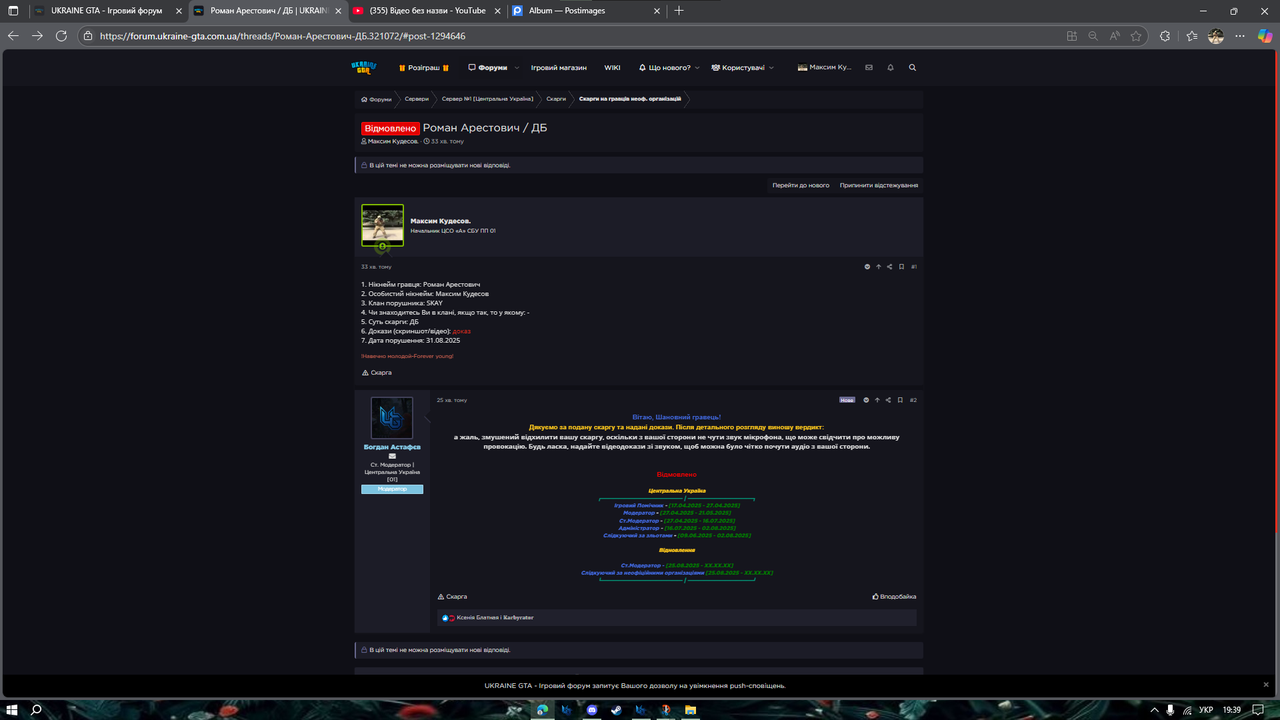Open the #1 post permalink
The height and width of the screenshot is (720, 1280).
pos(914,267)
